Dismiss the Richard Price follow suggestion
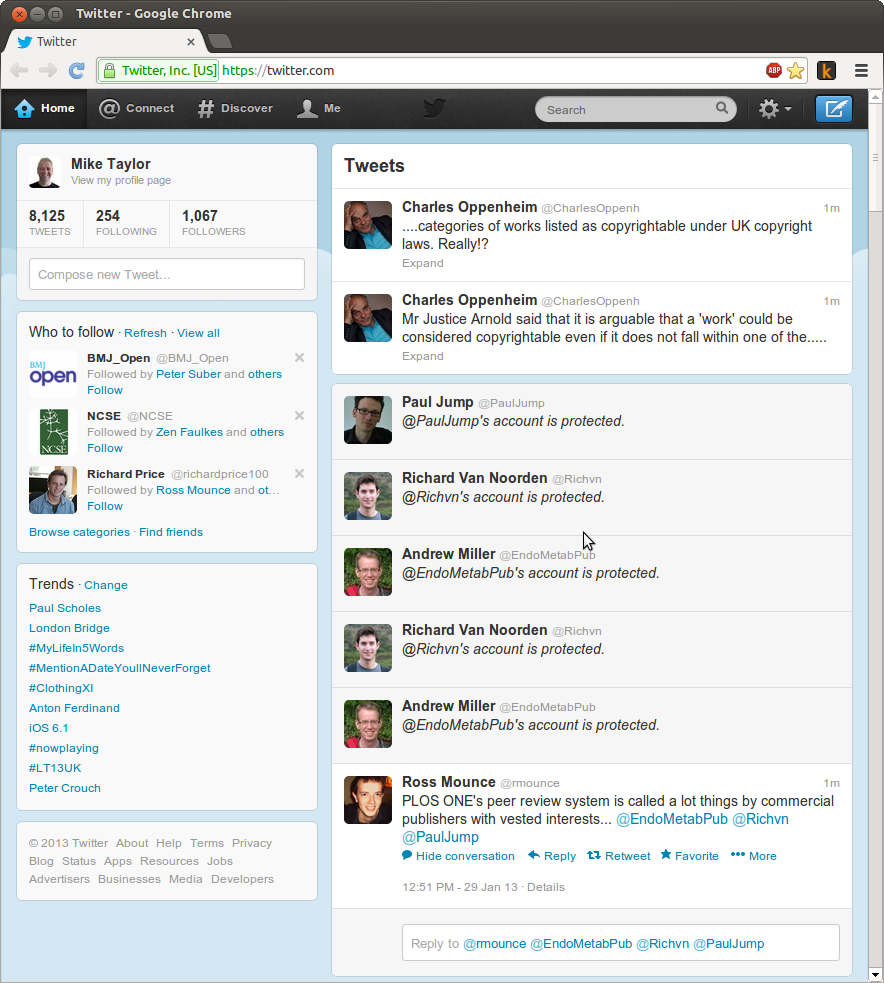This screenshot has width=884, height=983. point(300,474)
